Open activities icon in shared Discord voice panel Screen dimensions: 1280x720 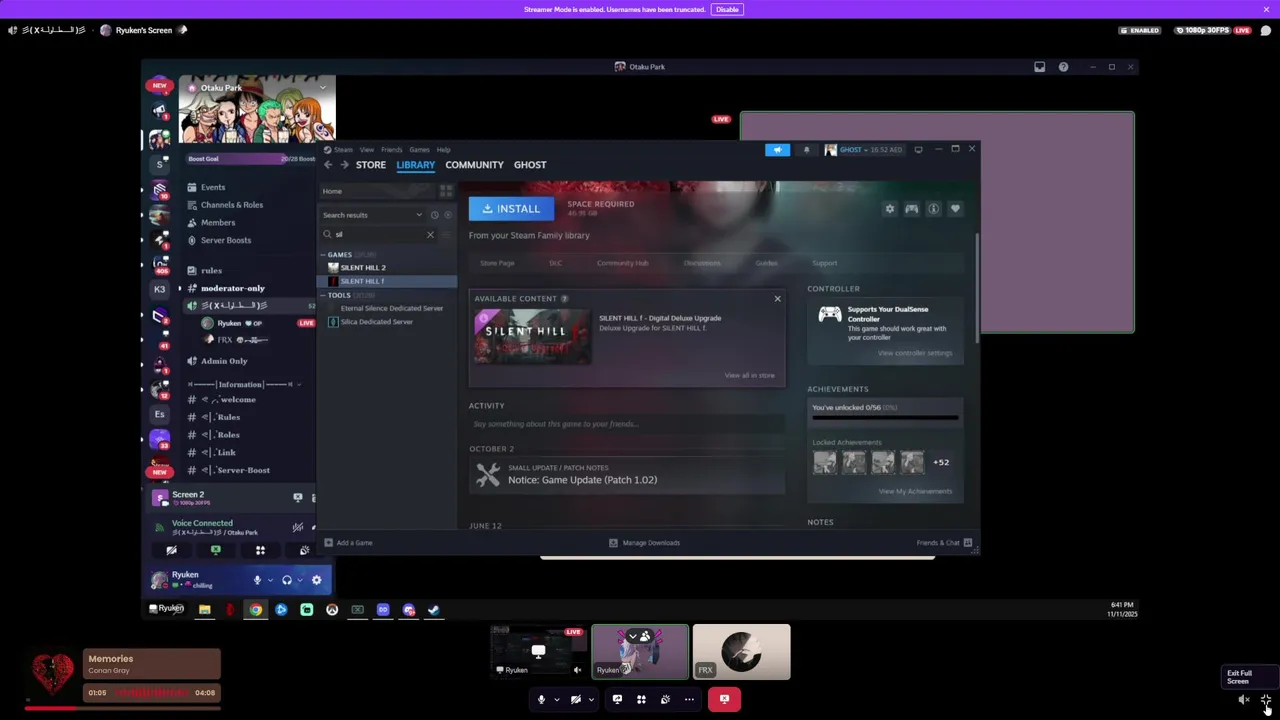[260, 550]
